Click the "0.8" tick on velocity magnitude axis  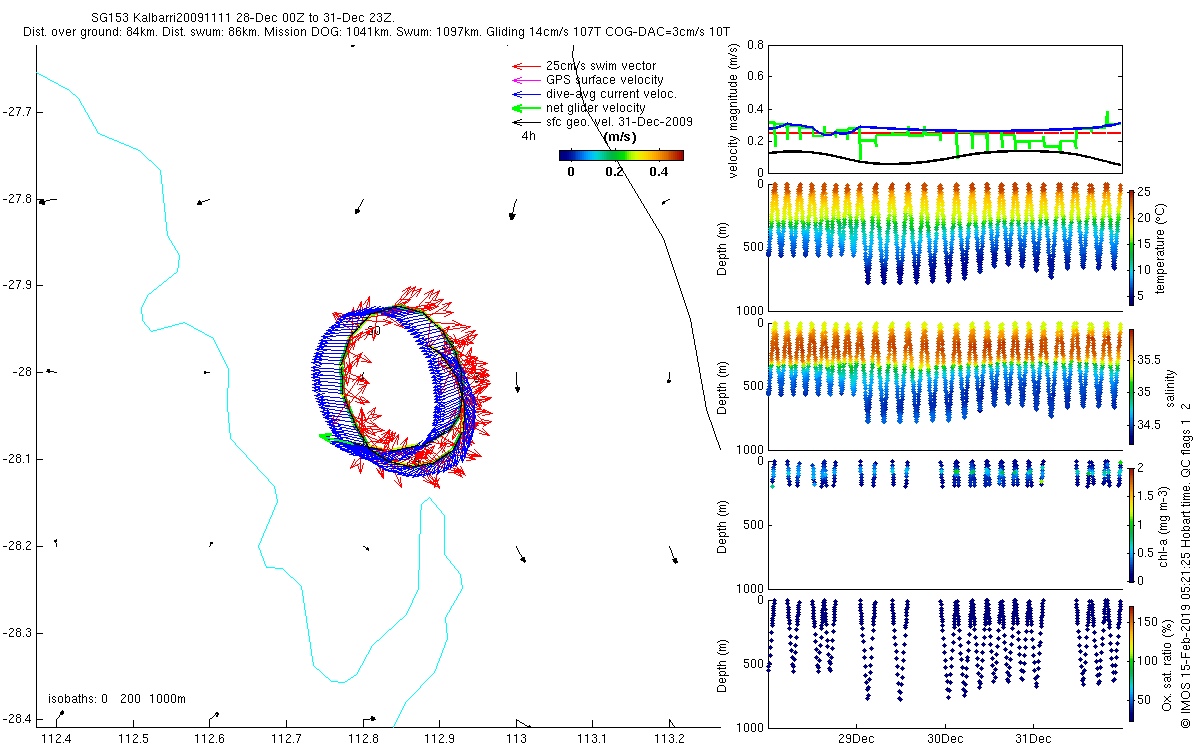point(754,45)
